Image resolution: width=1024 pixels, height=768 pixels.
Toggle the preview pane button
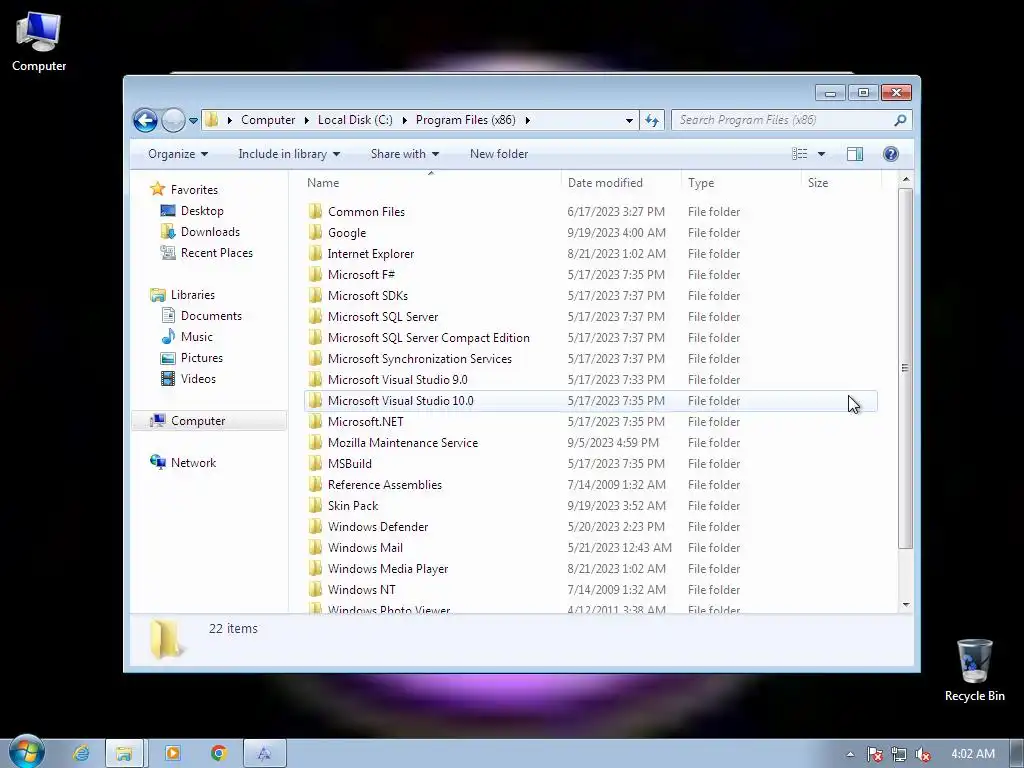tap(855, 154)
